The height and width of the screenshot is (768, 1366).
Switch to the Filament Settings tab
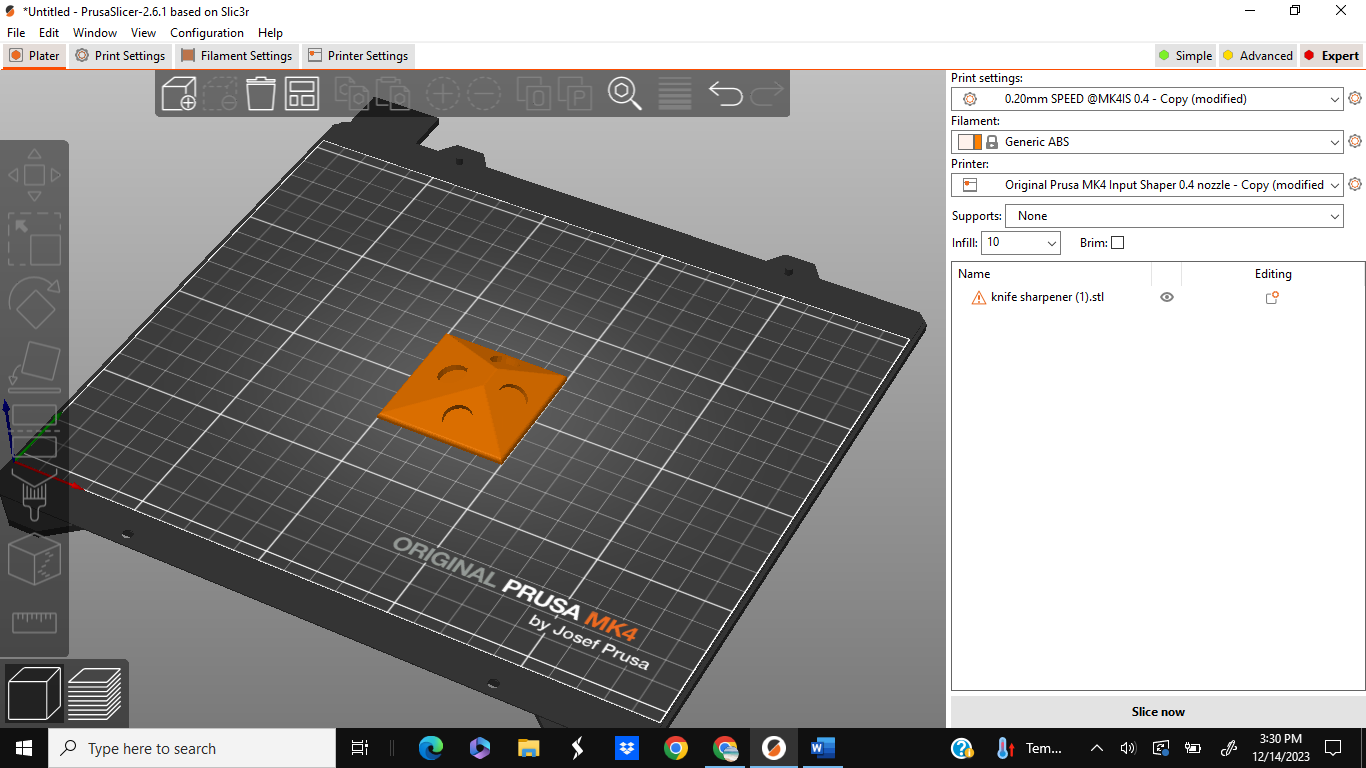point(237,56)
